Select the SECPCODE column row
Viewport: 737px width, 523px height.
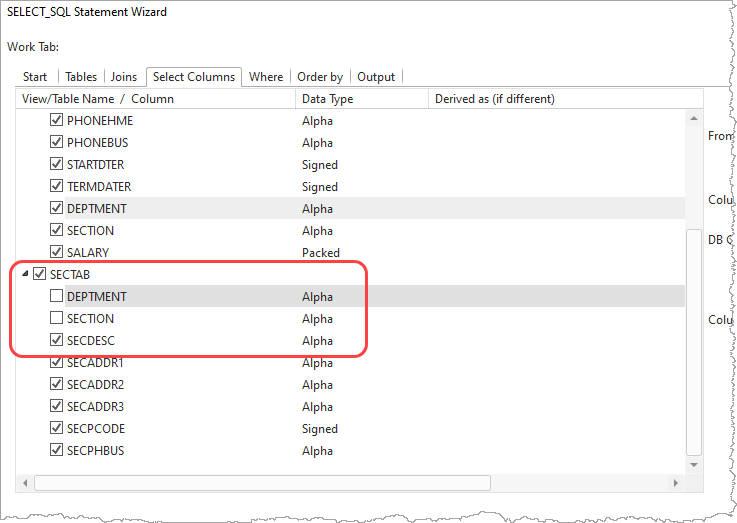(x=96, y=428)
